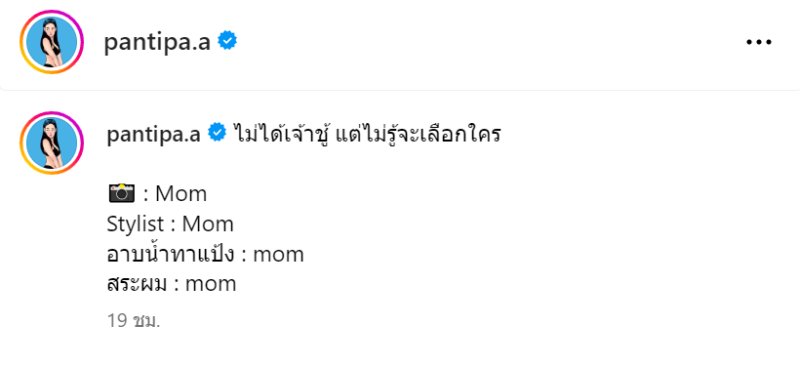This screenshot has height=366, width=800.
Task: Click the caption author's profile avatar
Action: tap(52, 143)
